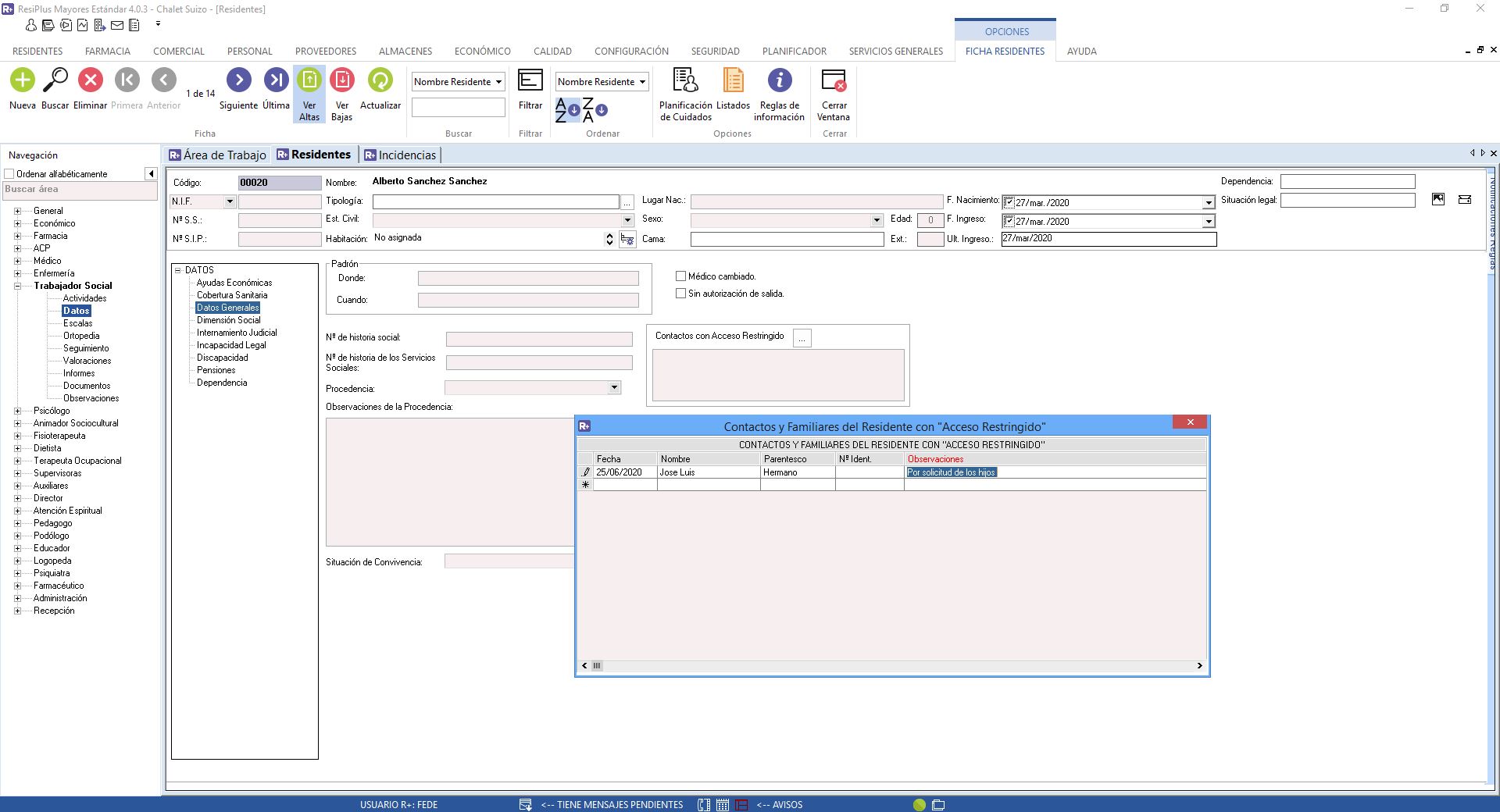
Task: Click the Tipología ellipsis button
Action: coord(627,202)
